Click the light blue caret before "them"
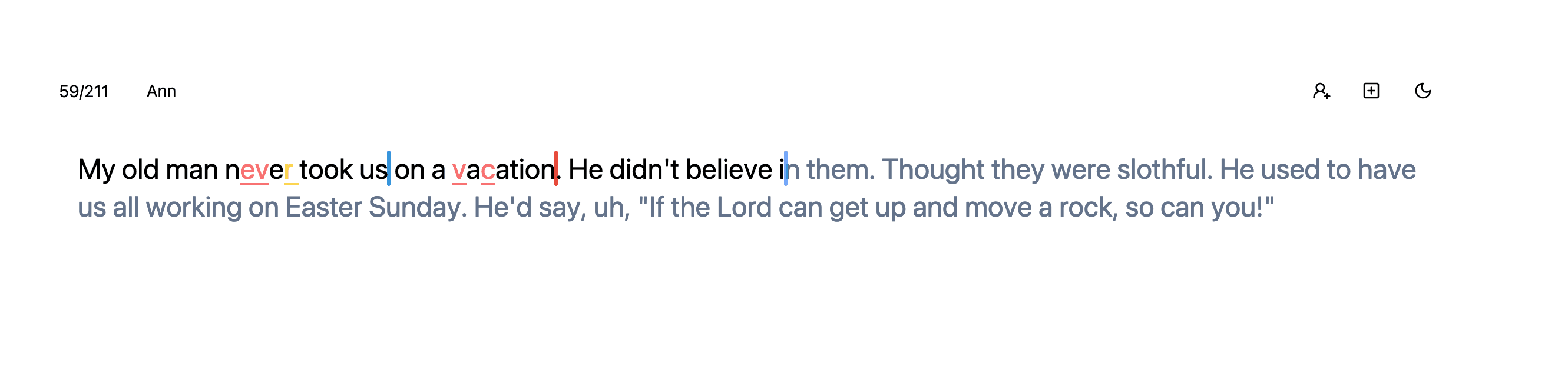 786,169
